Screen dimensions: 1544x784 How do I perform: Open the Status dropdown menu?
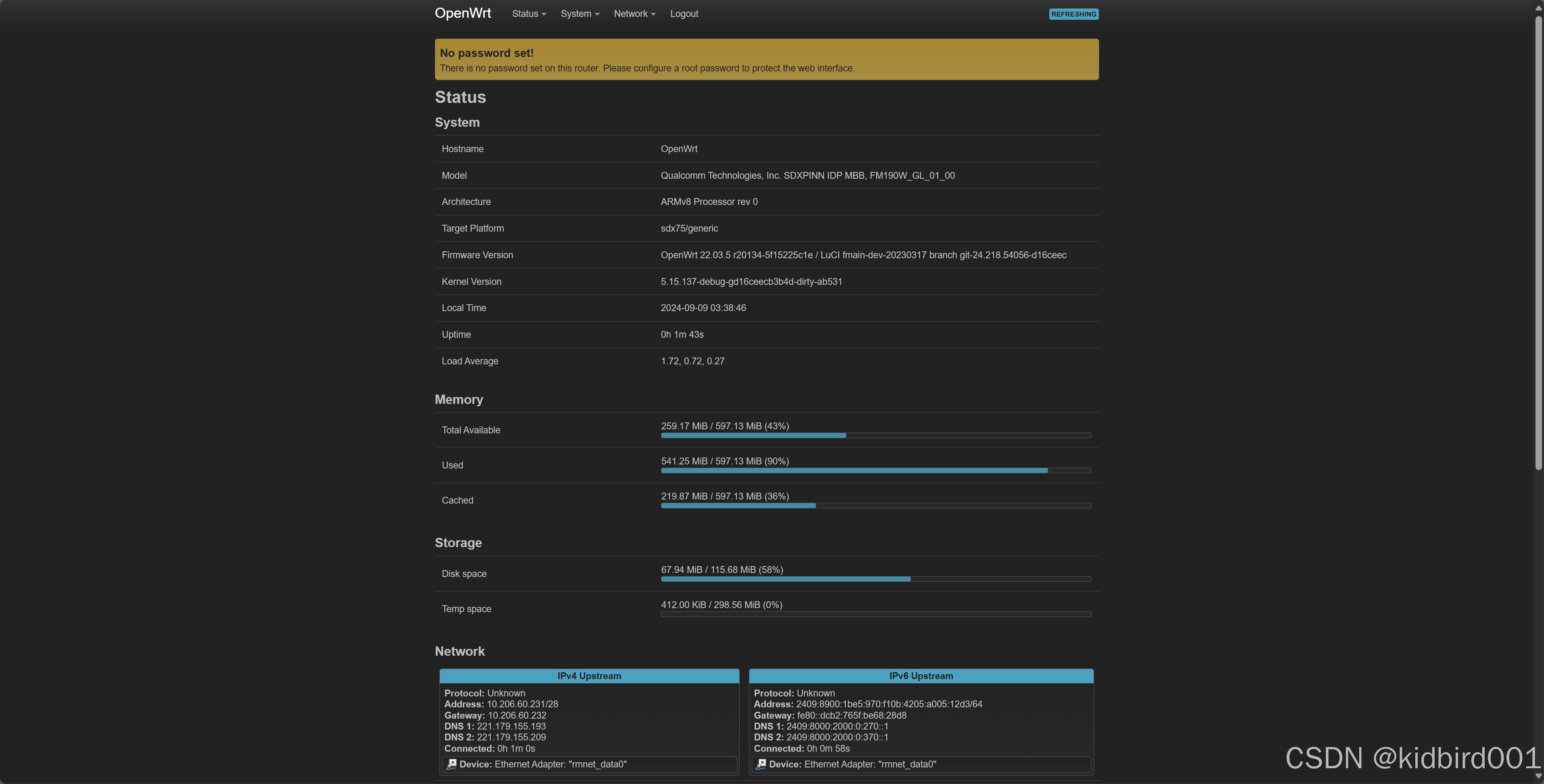[529, 14]
